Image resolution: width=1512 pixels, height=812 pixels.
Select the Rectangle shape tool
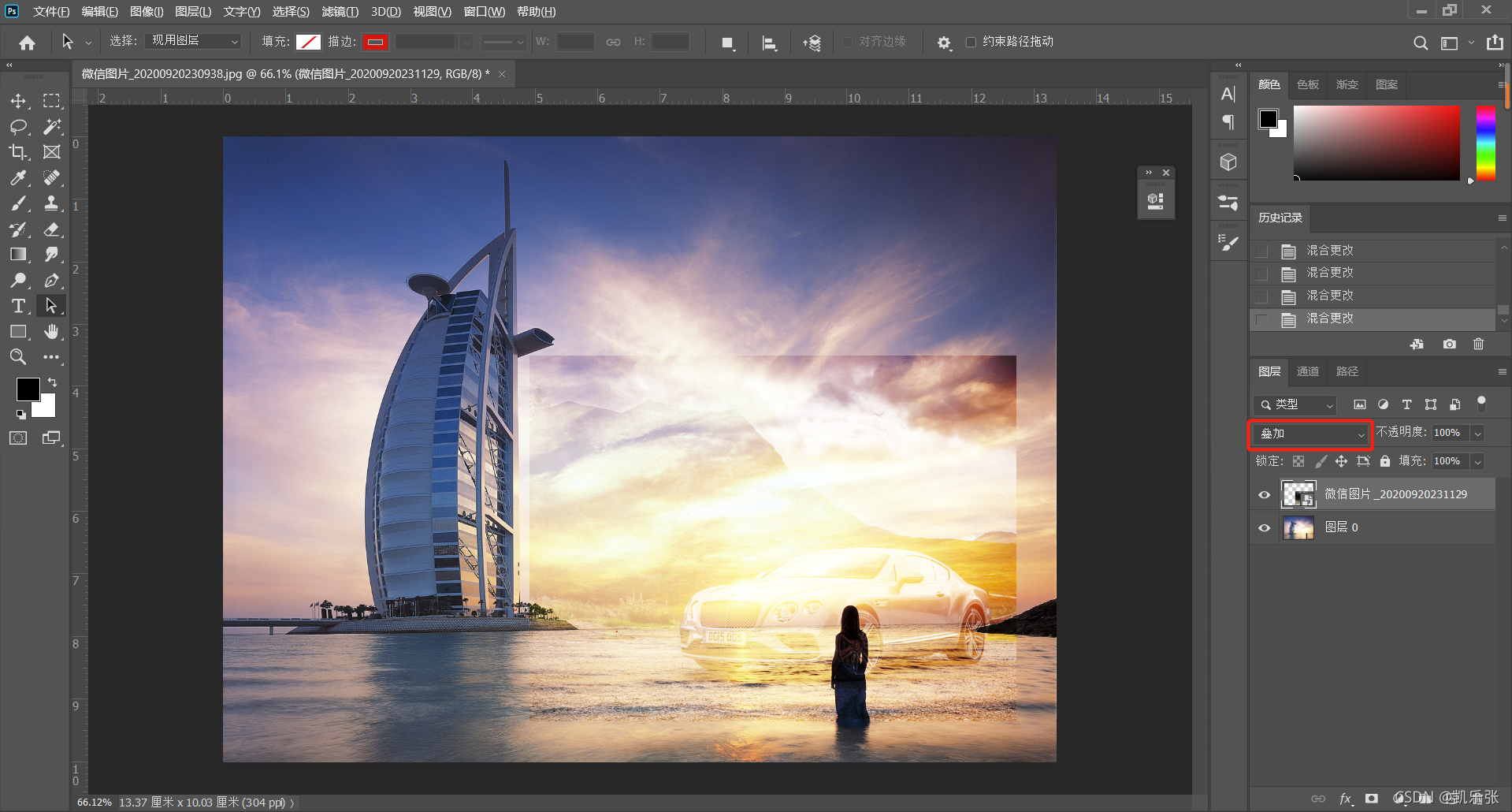pyautogui.click(x=18, y=332)
